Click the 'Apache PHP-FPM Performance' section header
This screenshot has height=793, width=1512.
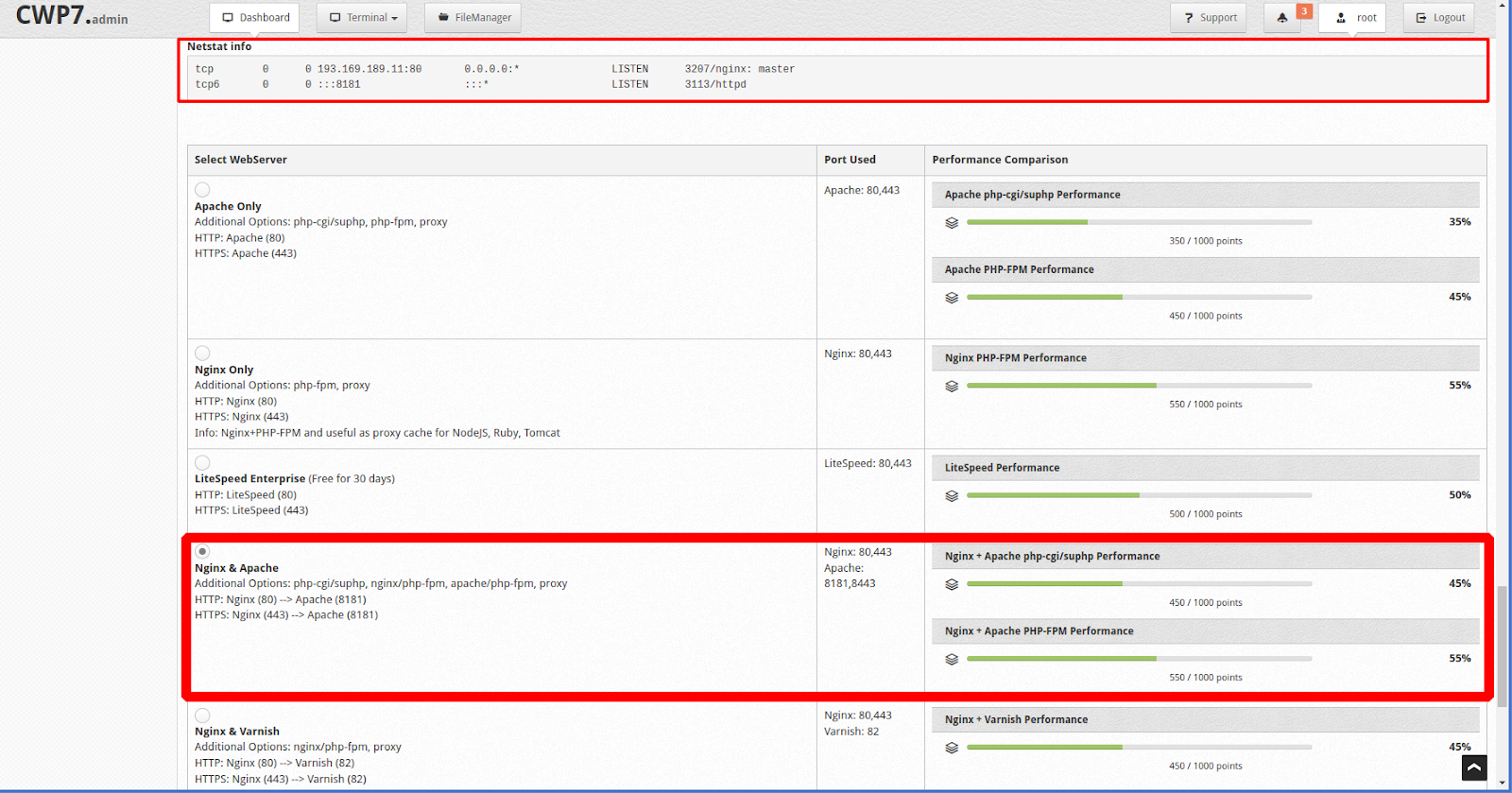[x=1205, y=270]
